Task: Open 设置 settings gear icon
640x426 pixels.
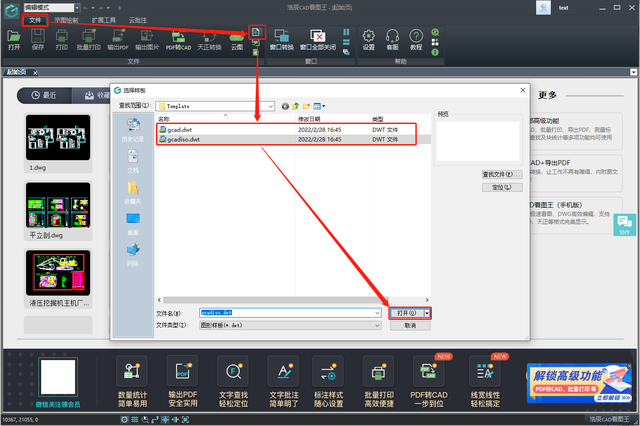Action: pyautogui.click(x=369, y=40)
